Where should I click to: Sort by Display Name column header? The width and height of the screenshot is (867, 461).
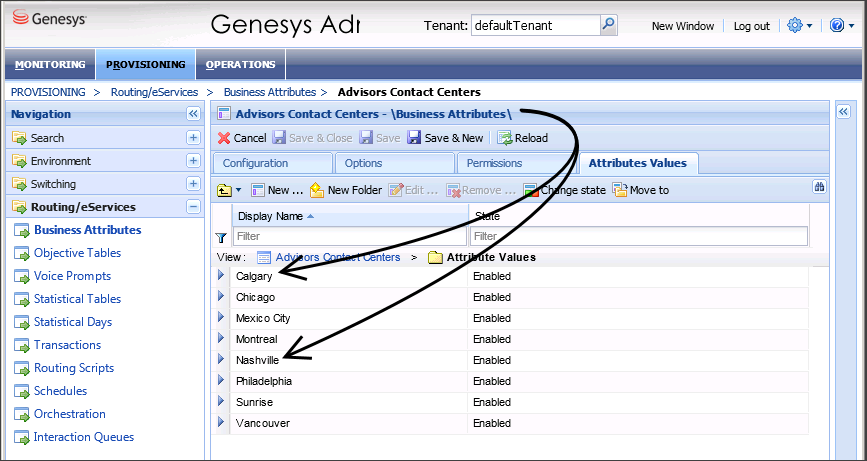[350, 216]
